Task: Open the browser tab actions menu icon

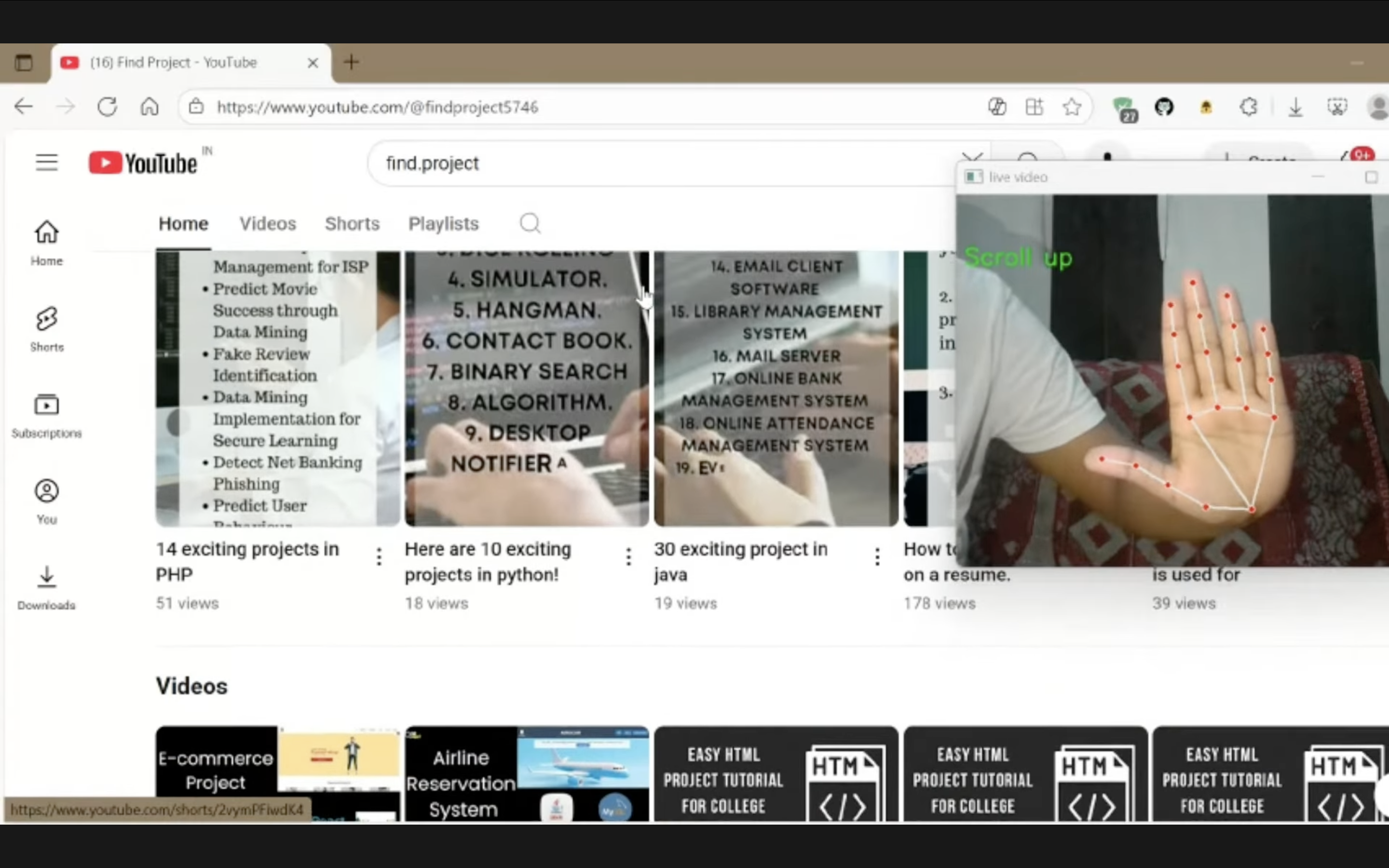Action: 24,63
